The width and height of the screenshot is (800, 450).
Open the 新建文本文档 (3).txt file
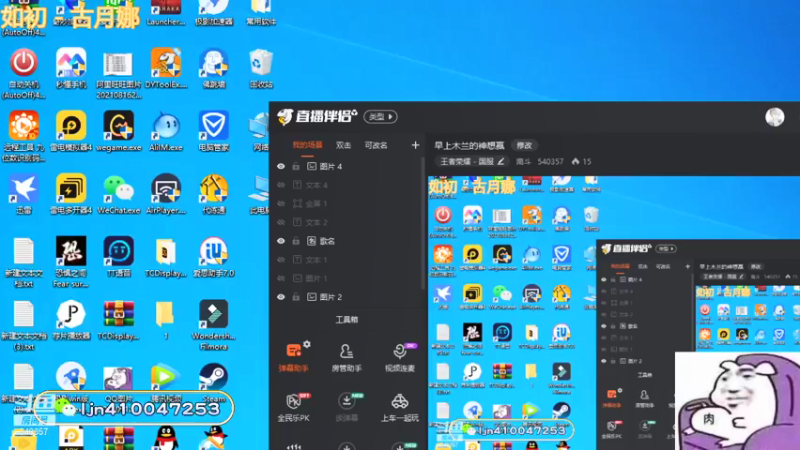[23, 325]
